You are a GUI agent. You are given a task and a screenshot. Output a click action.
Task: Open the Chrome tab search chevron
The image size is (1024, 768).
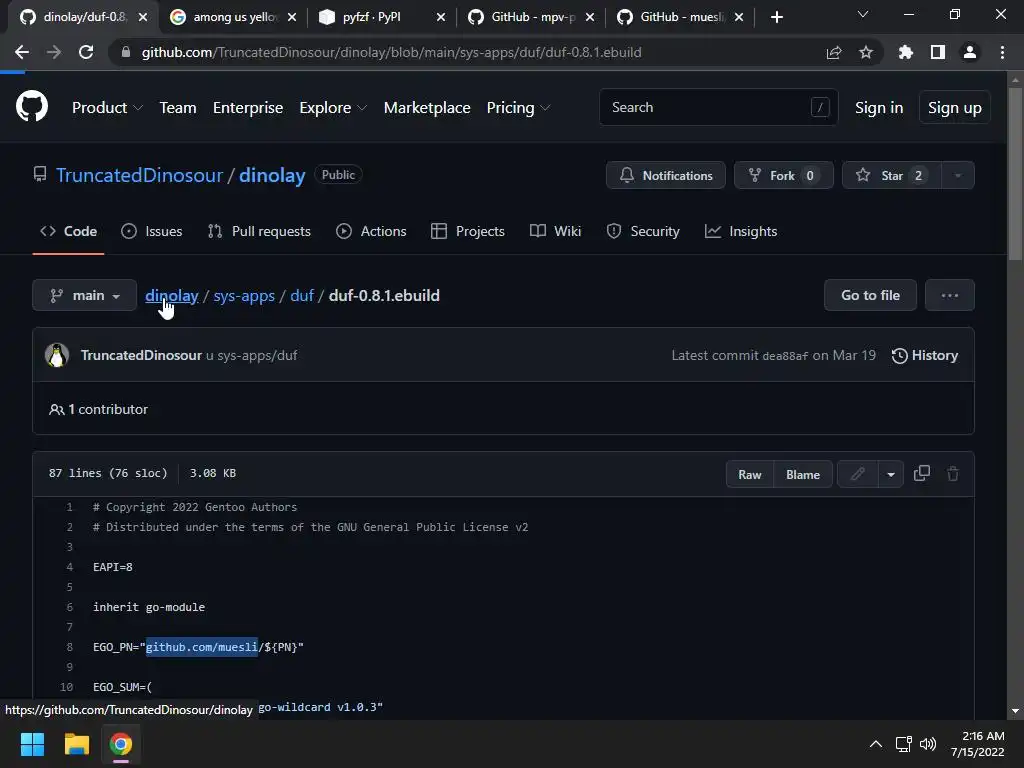(x=863, y=14)
